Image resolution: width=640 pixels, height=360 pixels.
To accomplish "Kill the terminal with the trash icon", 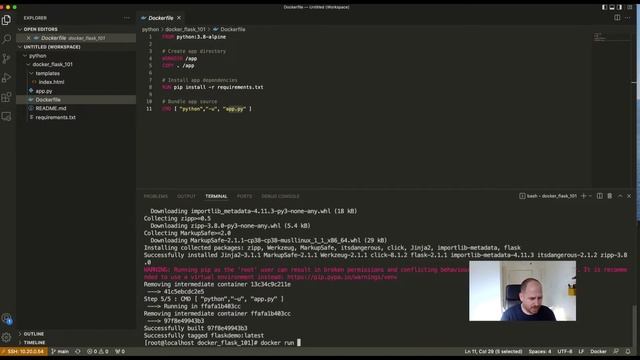I will [x=610, y=196].
